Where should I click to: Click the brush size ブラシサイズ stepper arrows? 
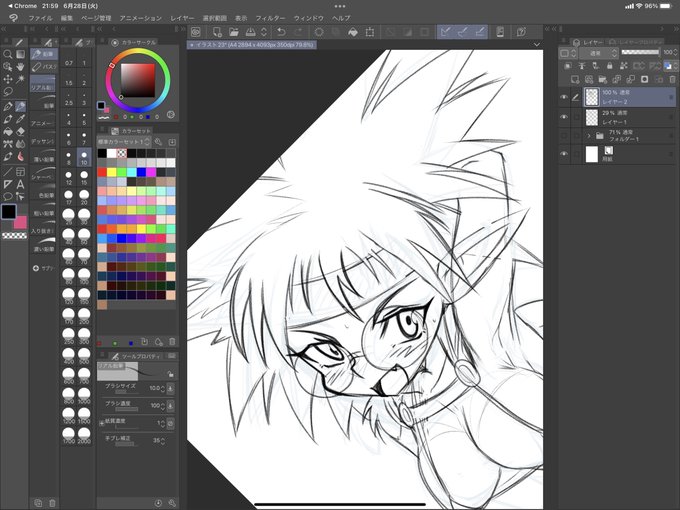(x=163, y=389)
